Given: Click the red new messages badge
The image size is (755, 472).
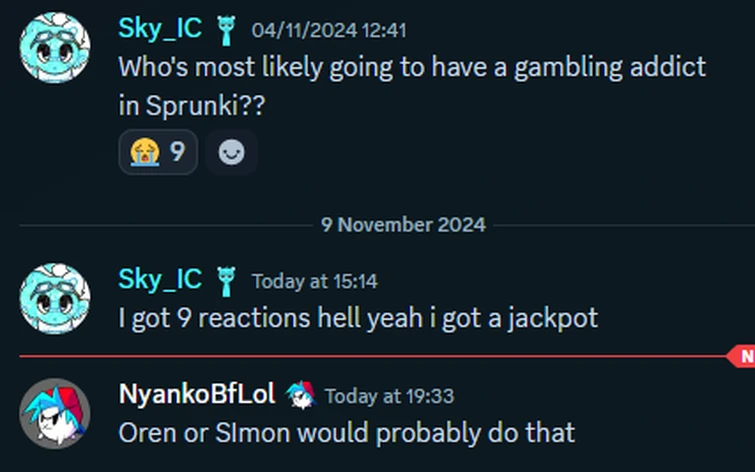Looking at the screenshot, I should point(744,355).
